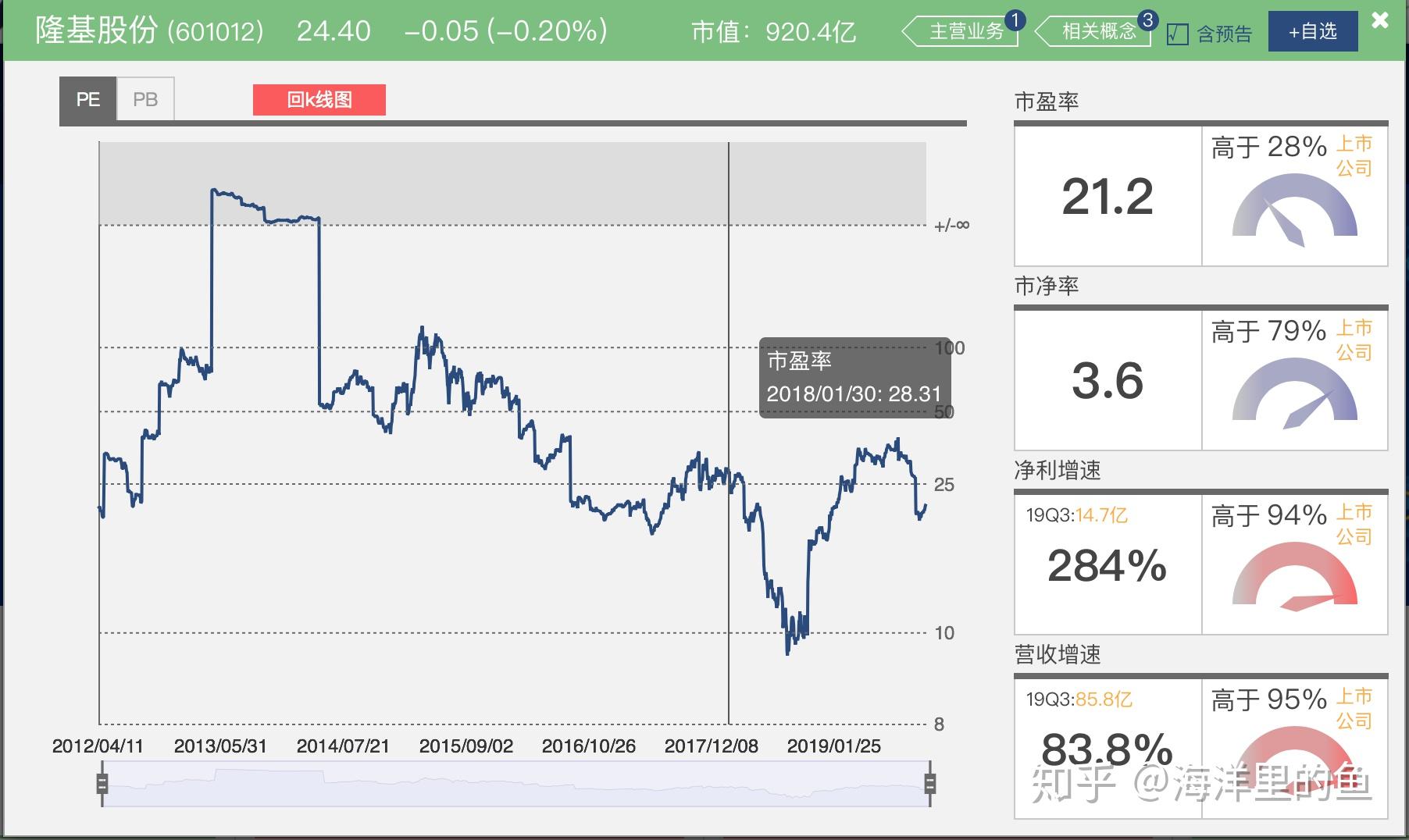Add stock with +自选 button

[x=1313, y=31]
